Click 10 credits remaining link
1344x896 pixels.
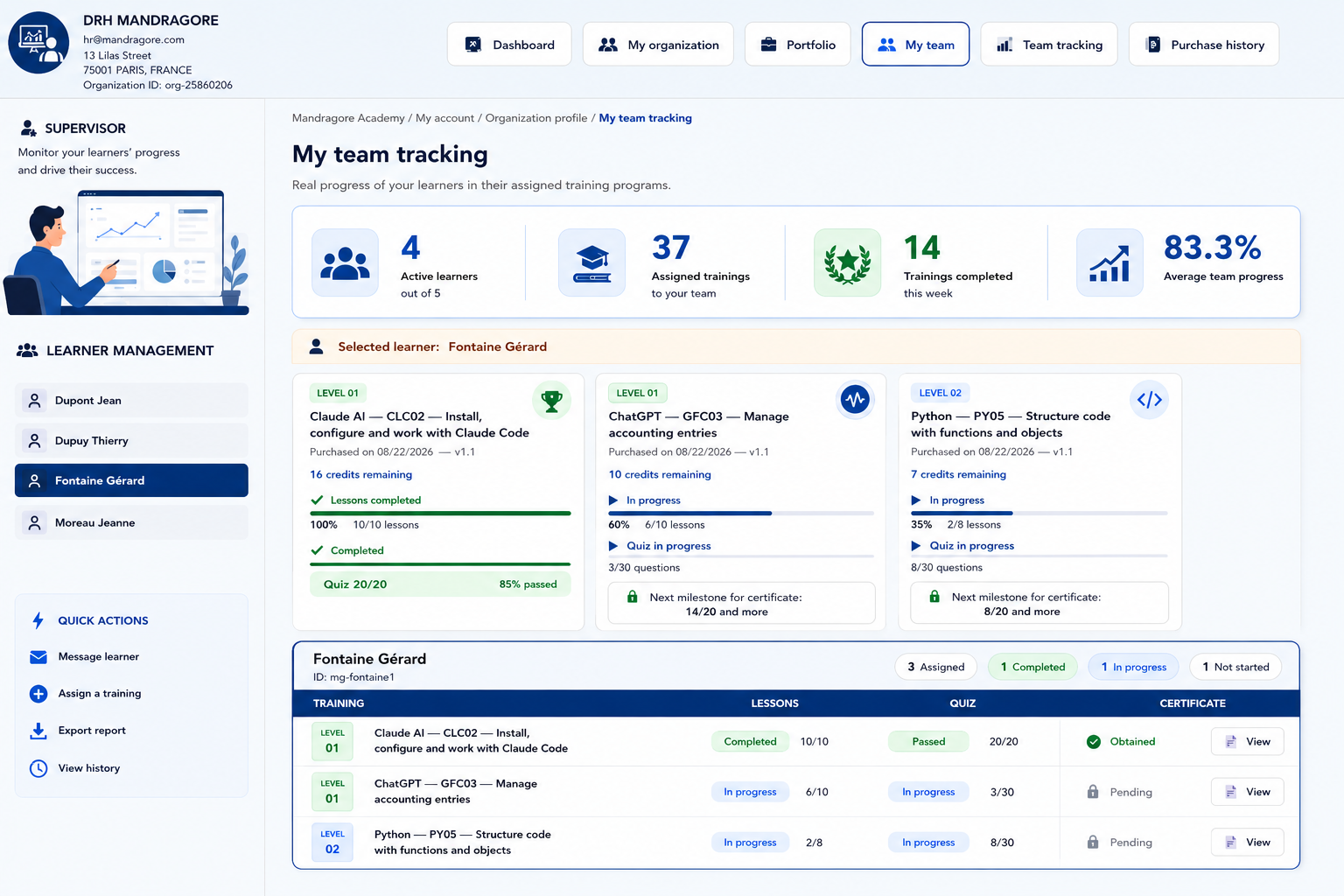660,474
